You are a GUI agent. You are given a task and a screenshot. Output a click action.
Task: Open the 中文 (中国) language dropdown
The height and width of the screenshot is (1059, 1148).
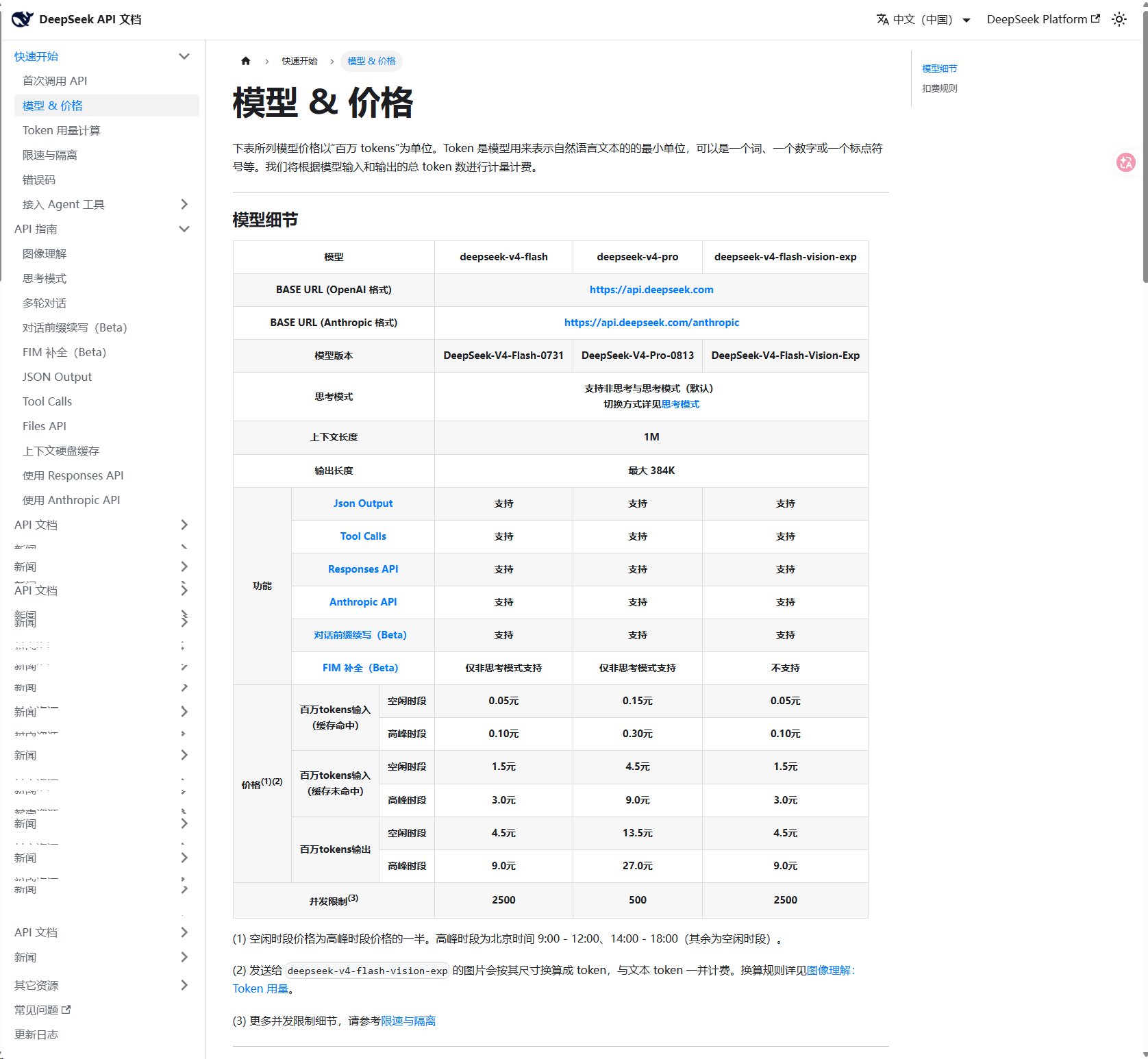(x=923, y=19)
